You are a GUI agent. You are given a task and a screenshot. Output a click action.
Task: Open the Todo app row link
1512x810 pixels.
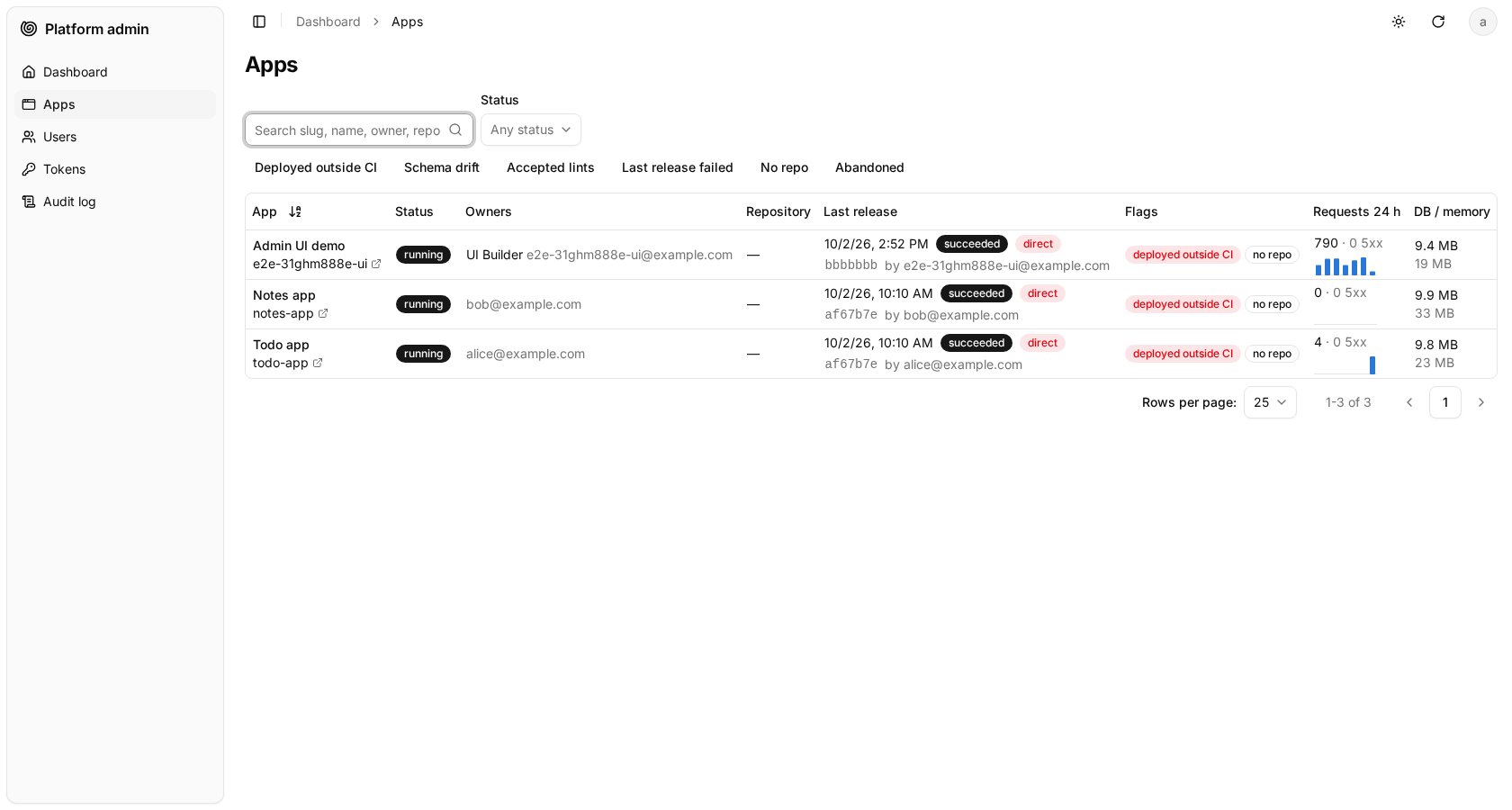pyautogui.click(x=281, y=345)
